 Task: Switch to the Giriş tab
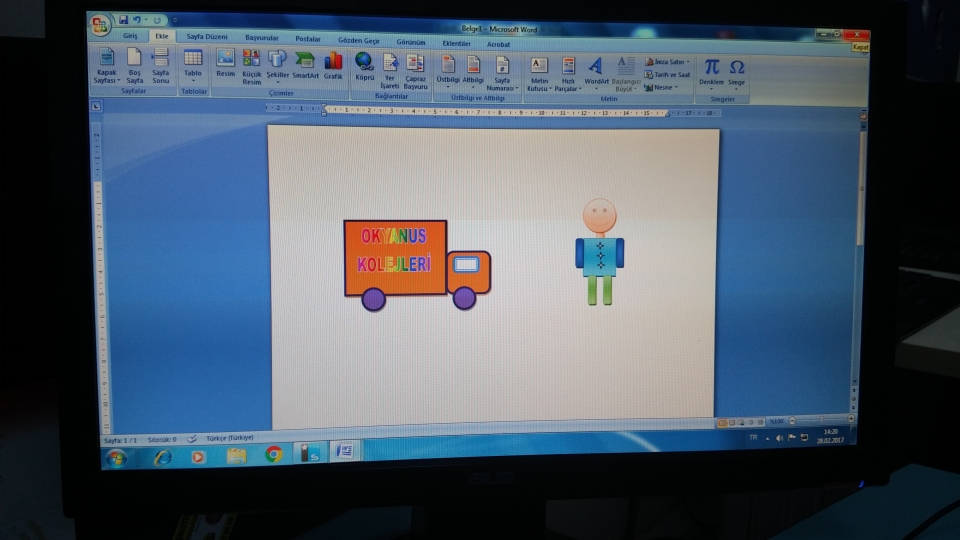(130, 36)
